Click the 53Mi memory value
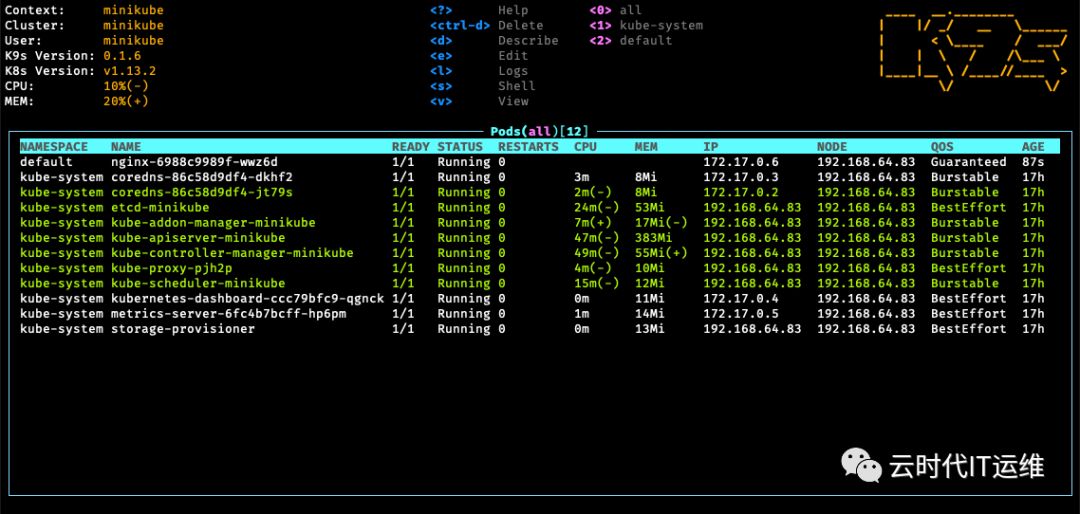1080x514 pixels. pyautogui.click(x=650, y=207)
